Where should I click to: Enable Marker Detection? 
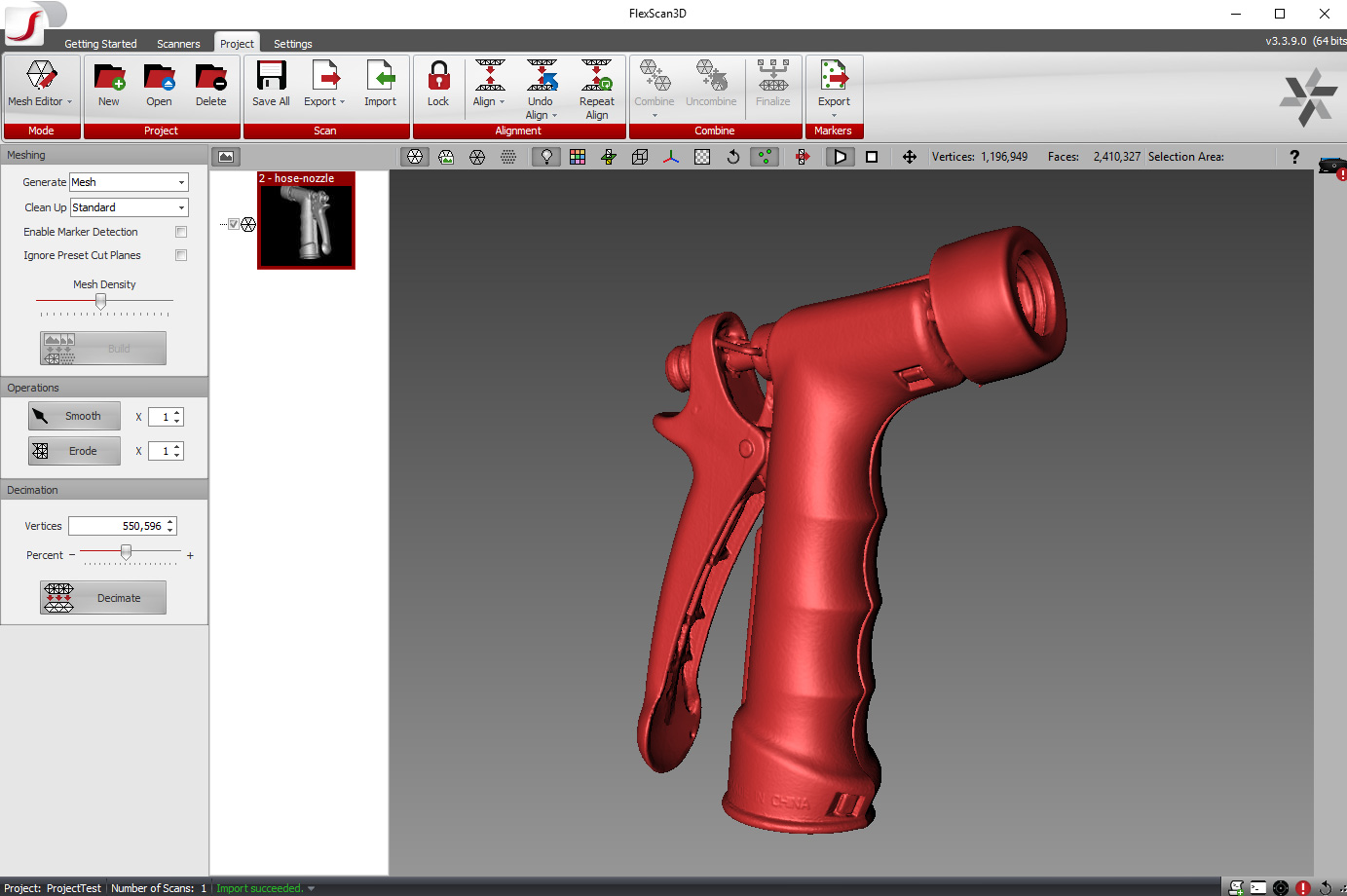[180, 232]
